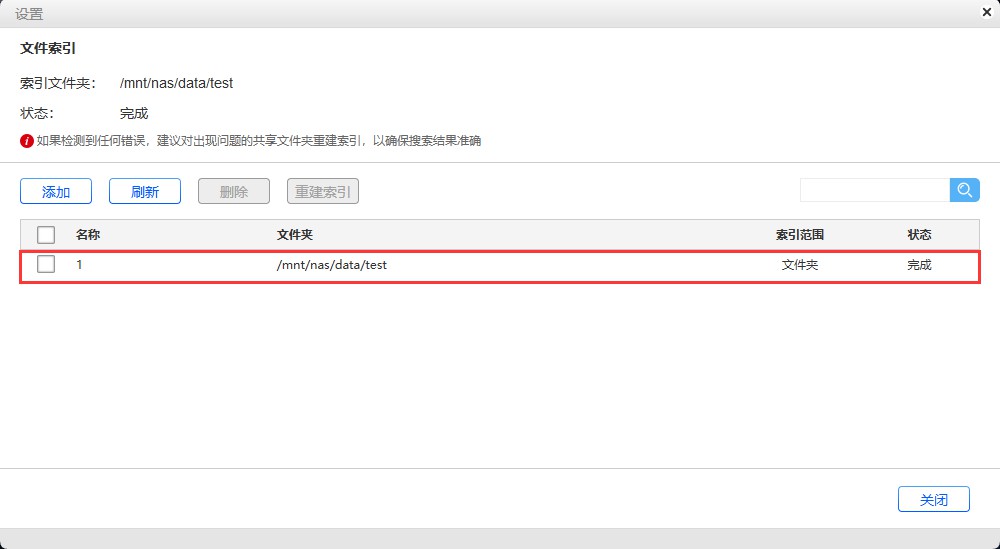Viewport: 1000px width, 549px height.
Task: Click the 重建索引 button
Action: (x=322, y=192)
